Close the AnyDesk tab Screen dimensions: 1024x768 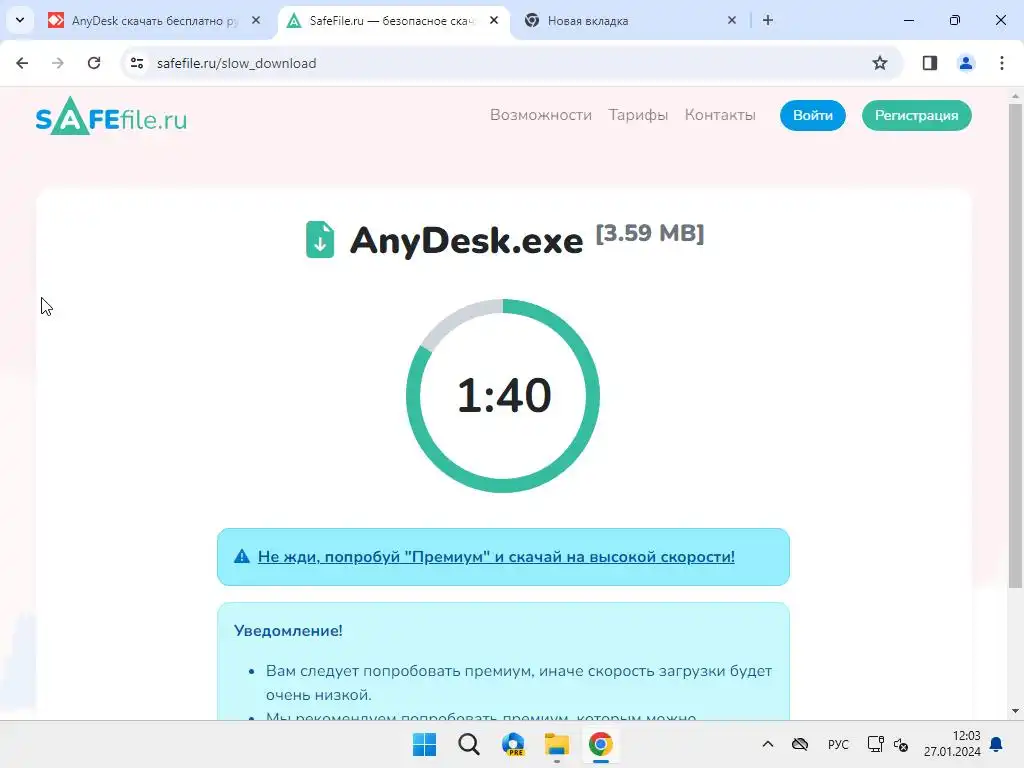[x=256, y=21]
